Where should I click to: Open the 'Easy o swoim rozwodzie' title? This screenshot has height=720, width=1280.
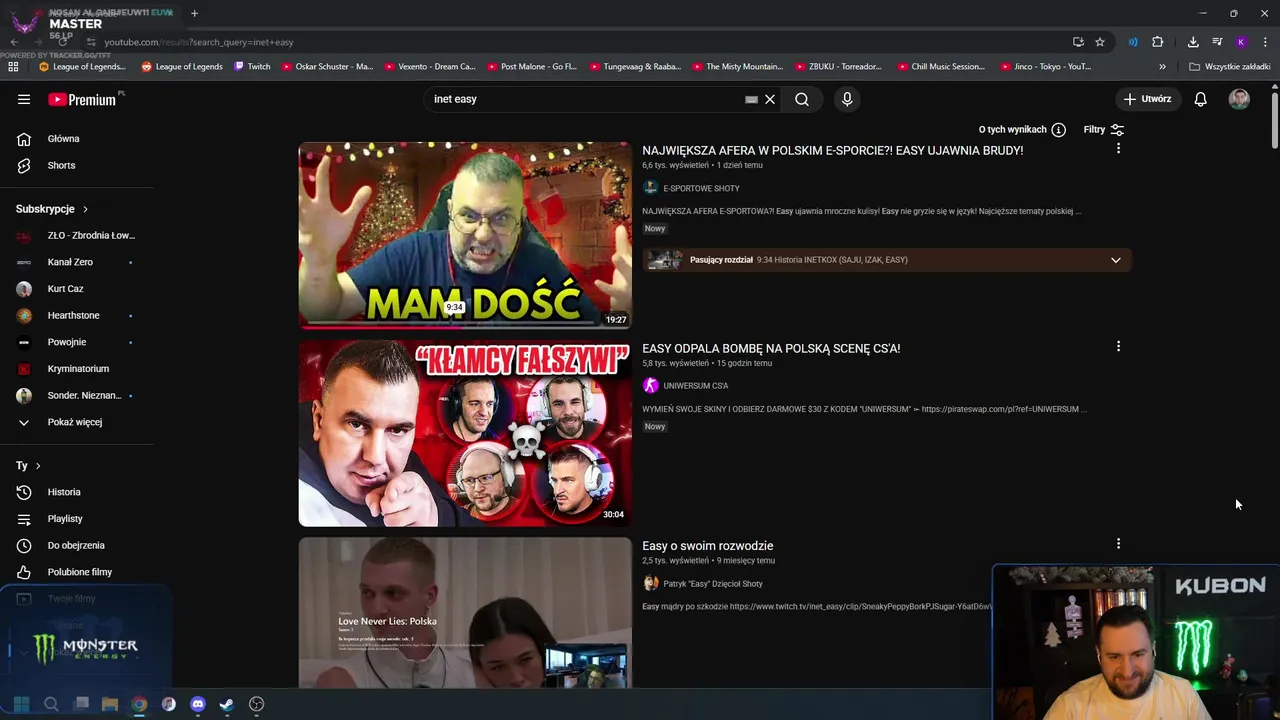pyautogui.click(x=707, y=546)
